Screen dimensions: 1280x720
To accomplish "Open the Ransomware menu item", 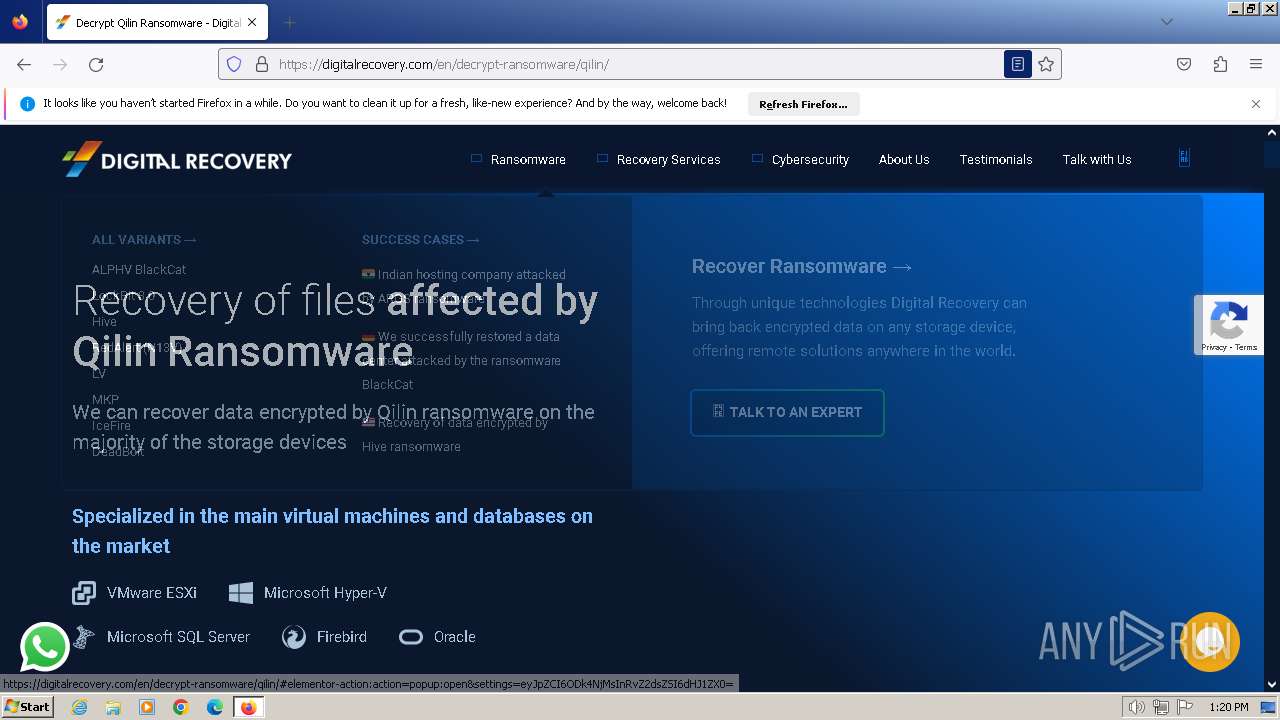I will point(528,159).
